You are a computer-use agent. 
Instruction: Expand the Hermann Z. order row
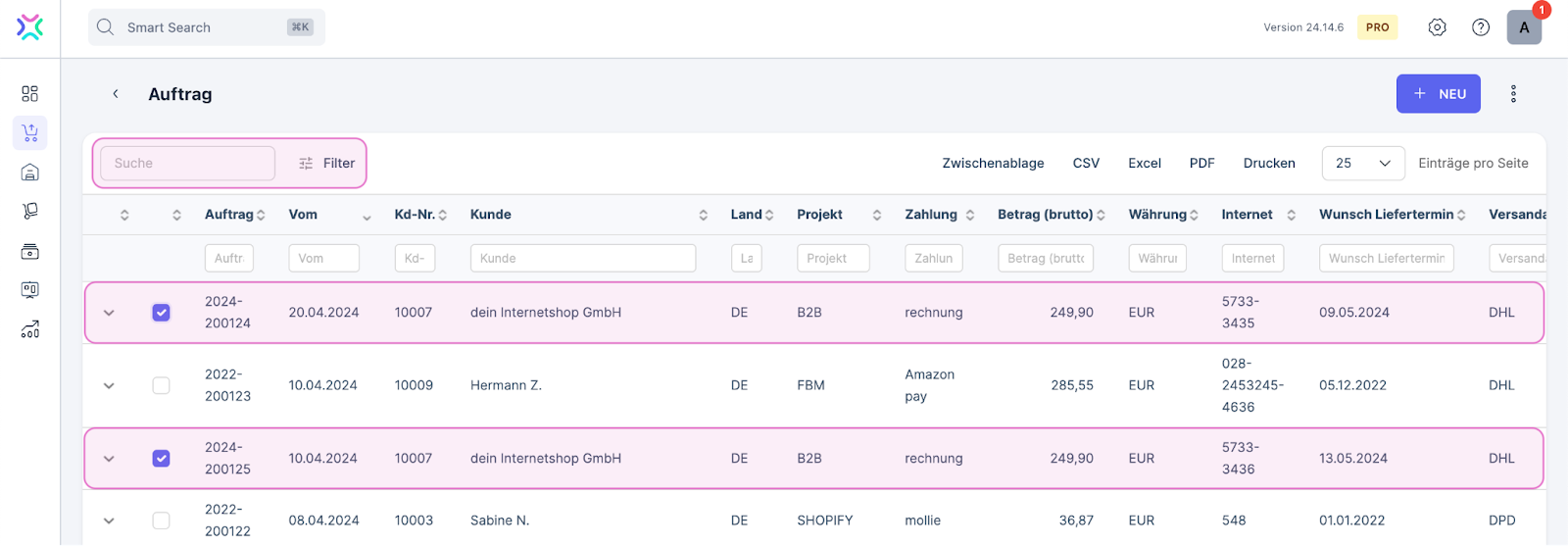pyautogui.click(x=109, y=385)
